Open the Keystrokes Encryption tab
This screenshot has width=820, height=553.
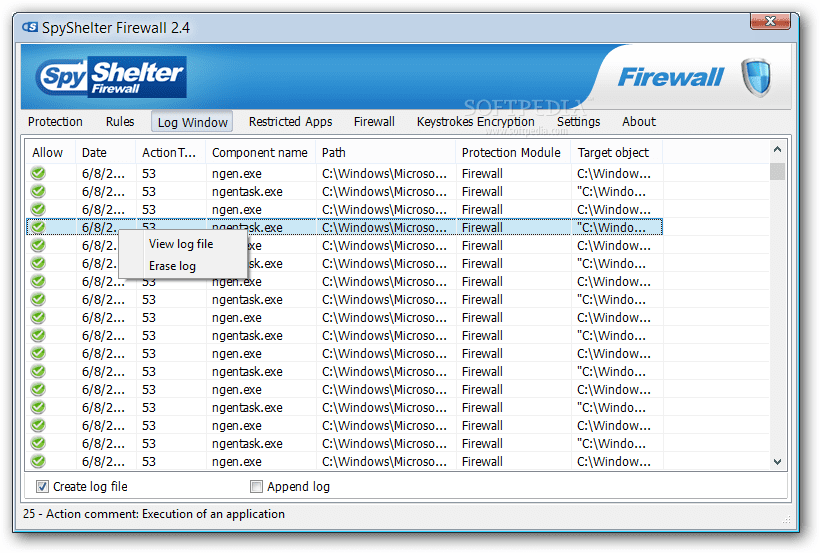[x=475, y=122]
